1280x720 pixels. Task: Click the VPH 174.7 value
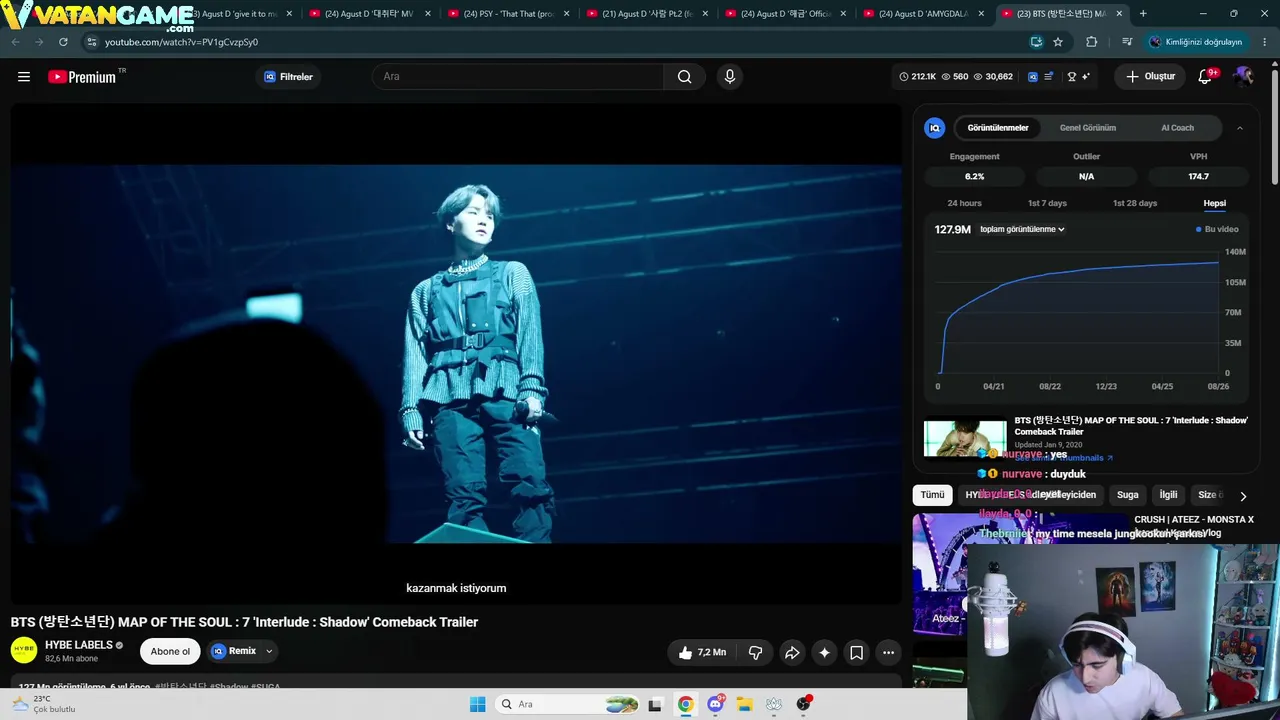tap(1199, 177)
